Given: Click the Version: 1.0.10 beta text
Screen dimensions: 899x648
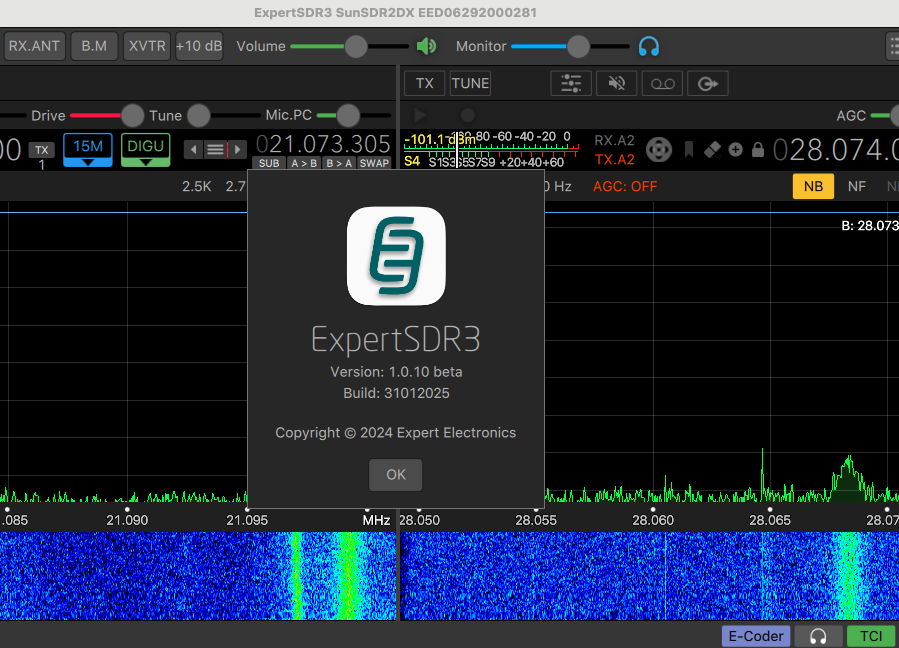Looking at the screenshot, I should (x=396, y=372).
